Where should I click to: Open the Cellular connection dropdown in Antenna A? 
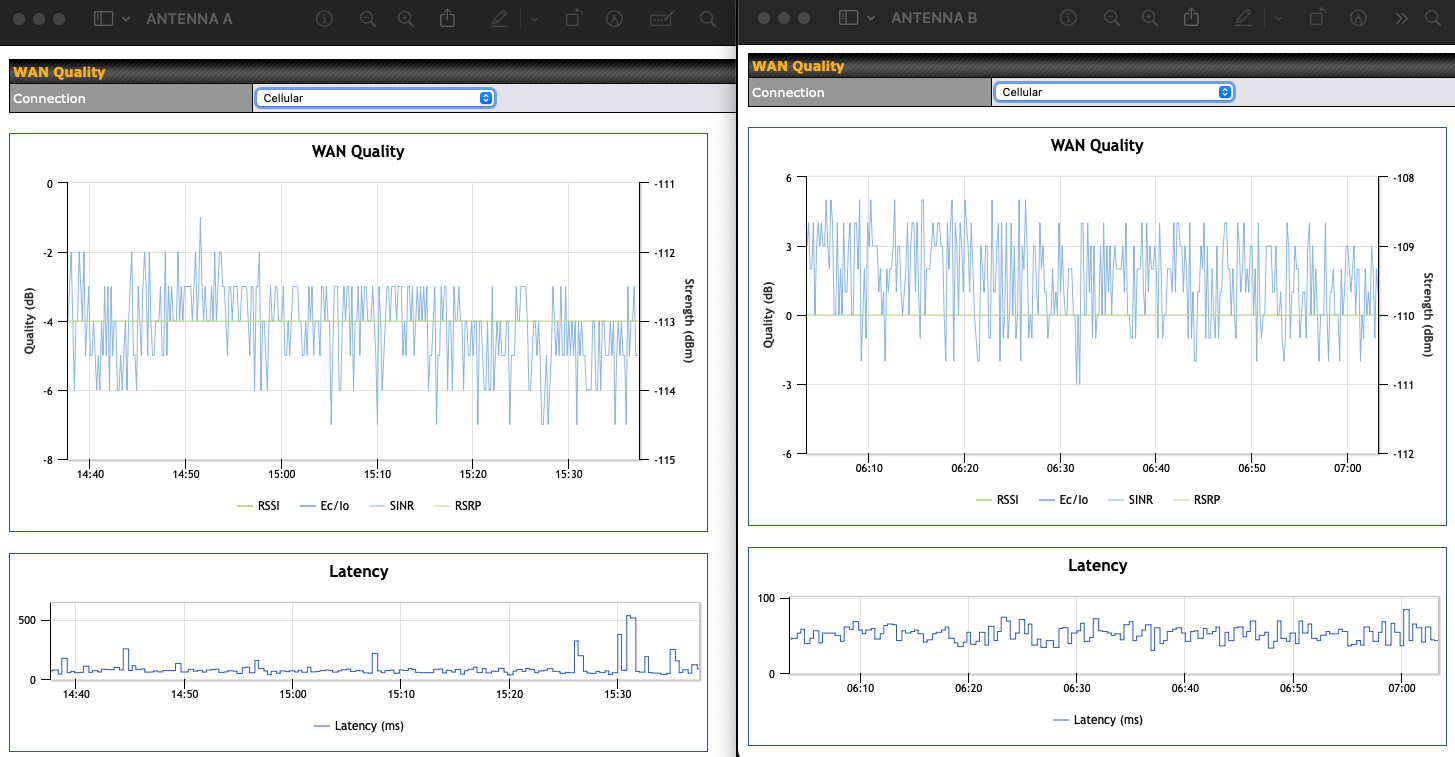point(375,98)
